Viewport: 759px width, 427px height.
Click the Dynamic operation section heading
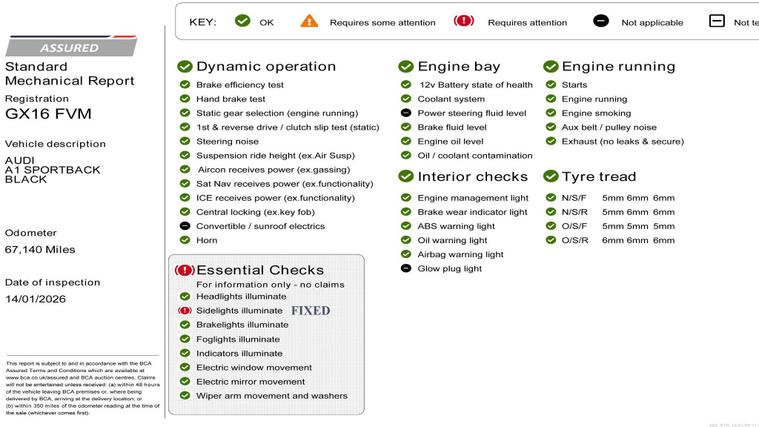(266, 67)
